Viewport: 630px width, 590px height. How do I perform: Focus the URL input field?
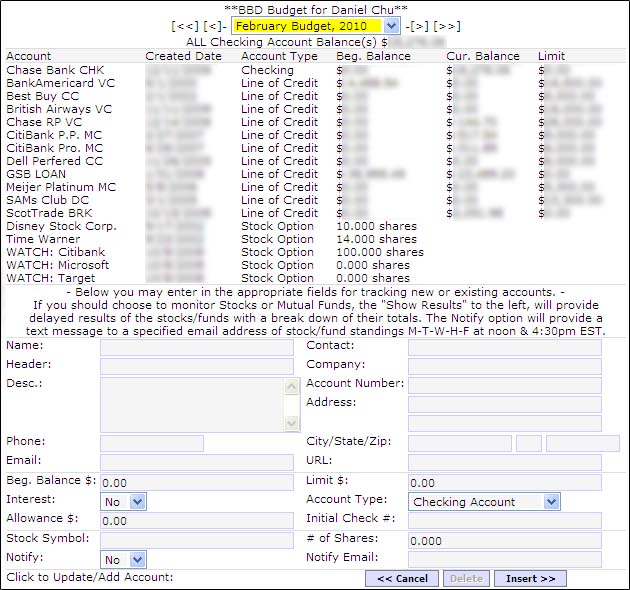(505, 463)
